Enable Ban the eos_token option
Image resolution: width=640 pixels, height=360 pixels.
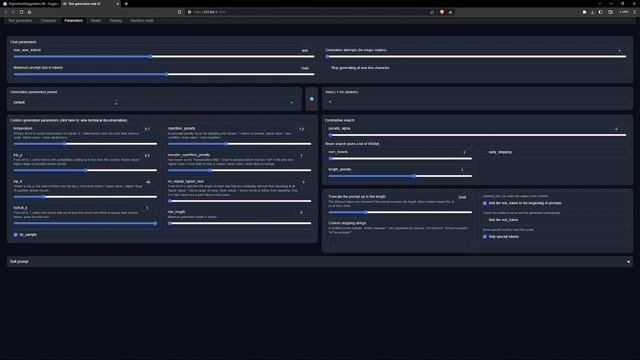(485, 220)
